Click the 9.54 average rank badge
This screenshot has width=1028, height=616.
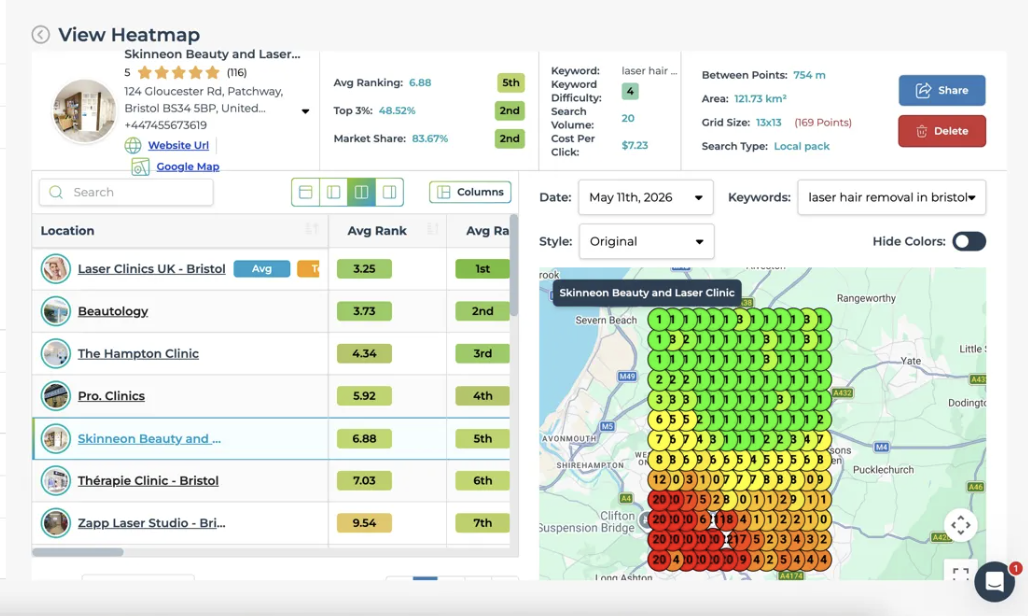click(364, 523)
